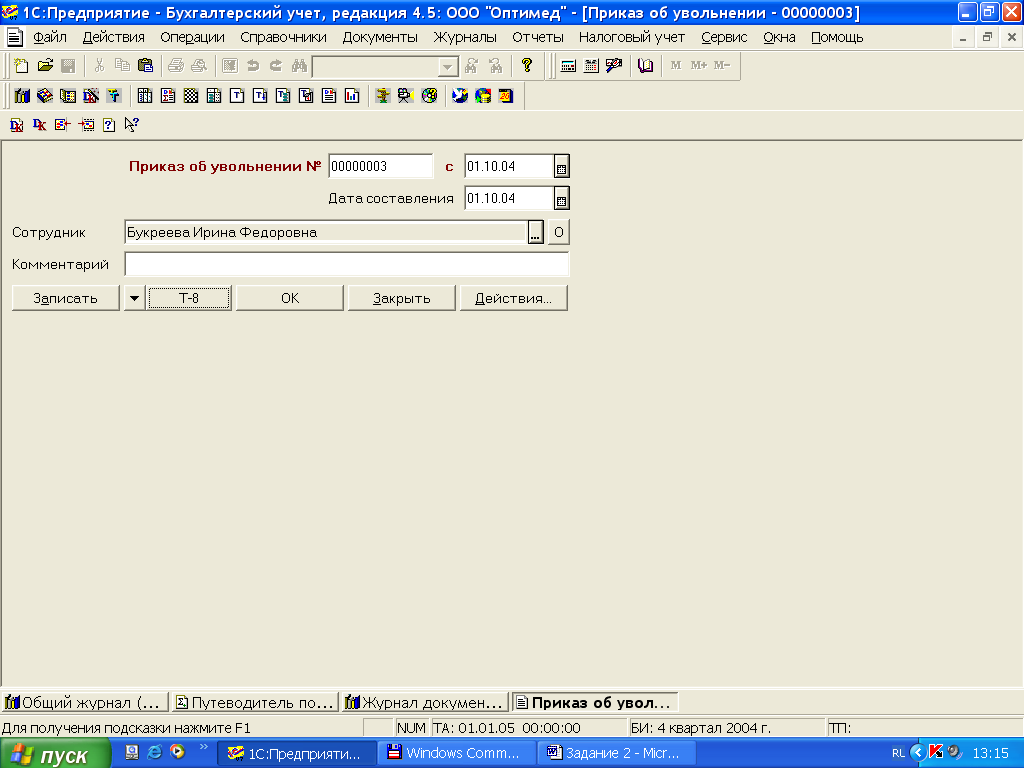Viewport: 1024px width, 768px height.
Task: Click the first journal books icon in second toolbar
Action: click(x=22, y=96)
